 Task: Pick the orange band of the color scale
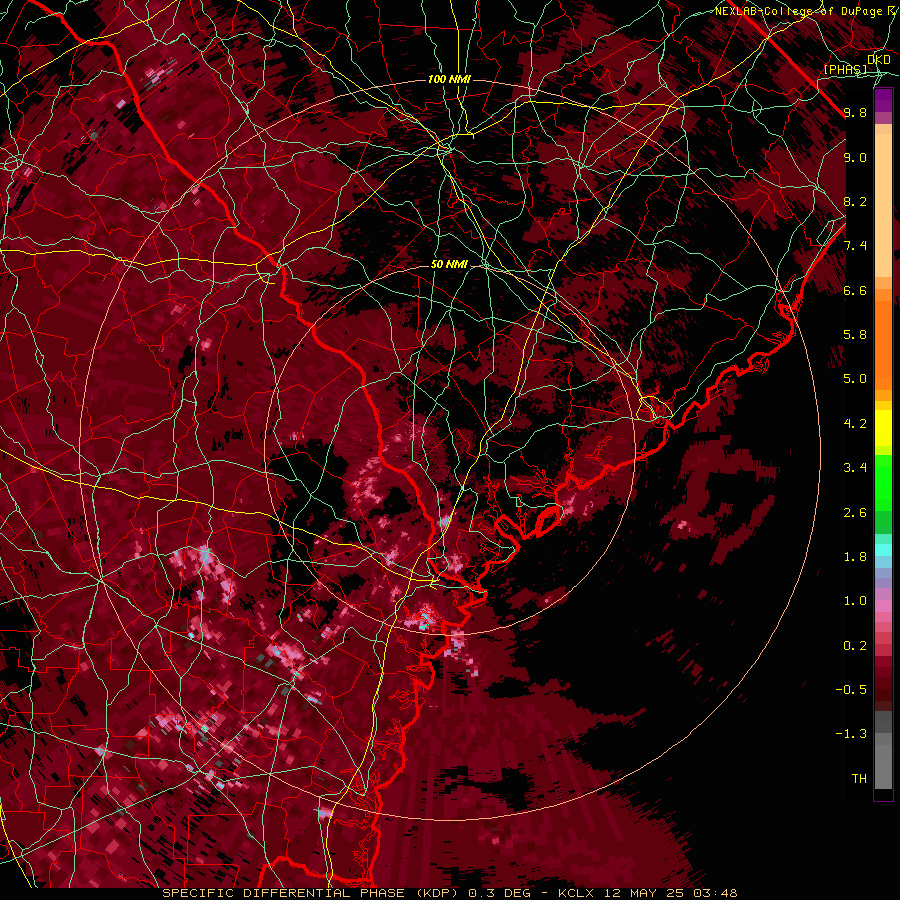(x=883, y=346)
